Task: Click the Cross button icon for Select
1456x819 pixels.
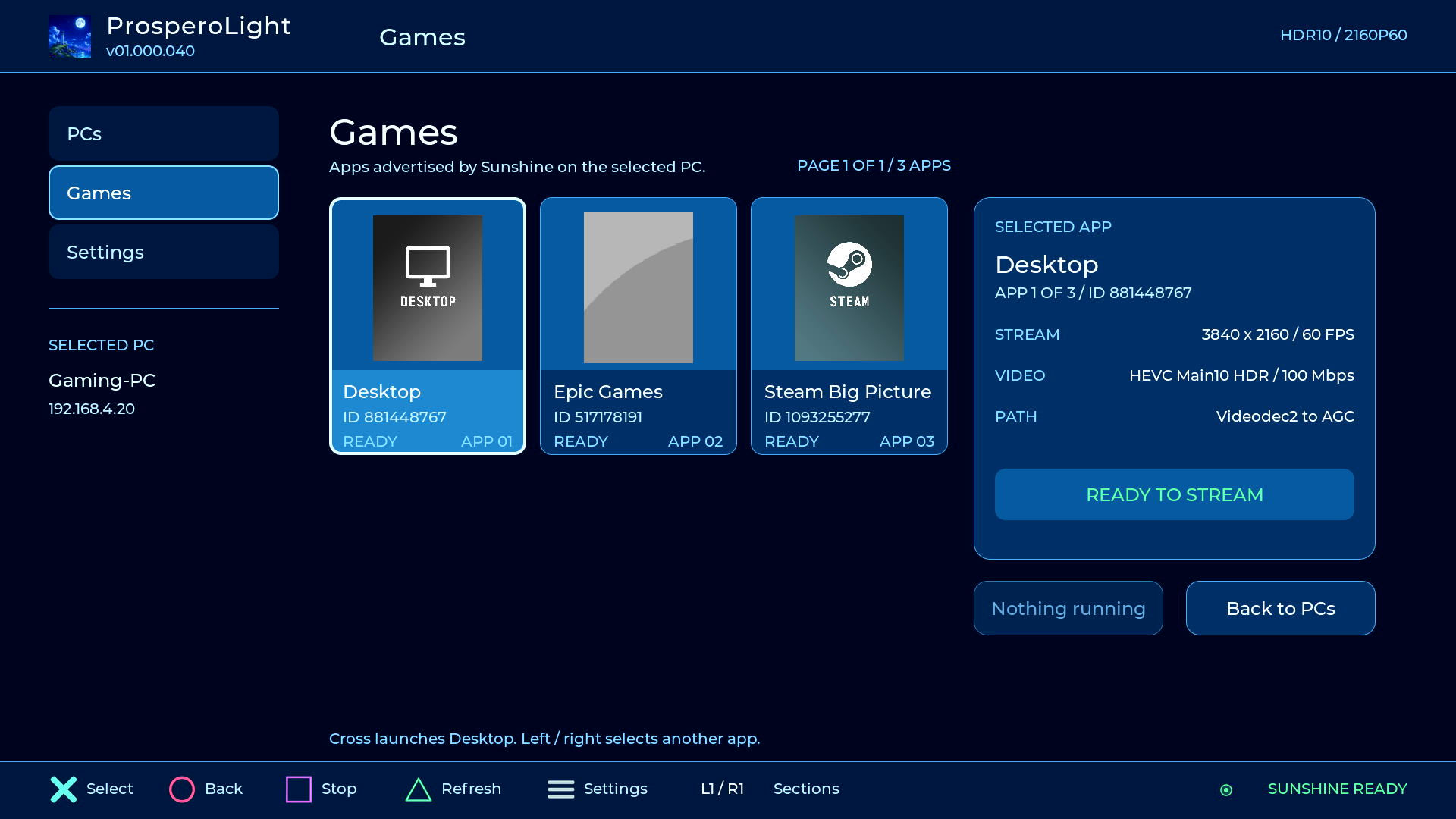Action: (x=64, y=789)
